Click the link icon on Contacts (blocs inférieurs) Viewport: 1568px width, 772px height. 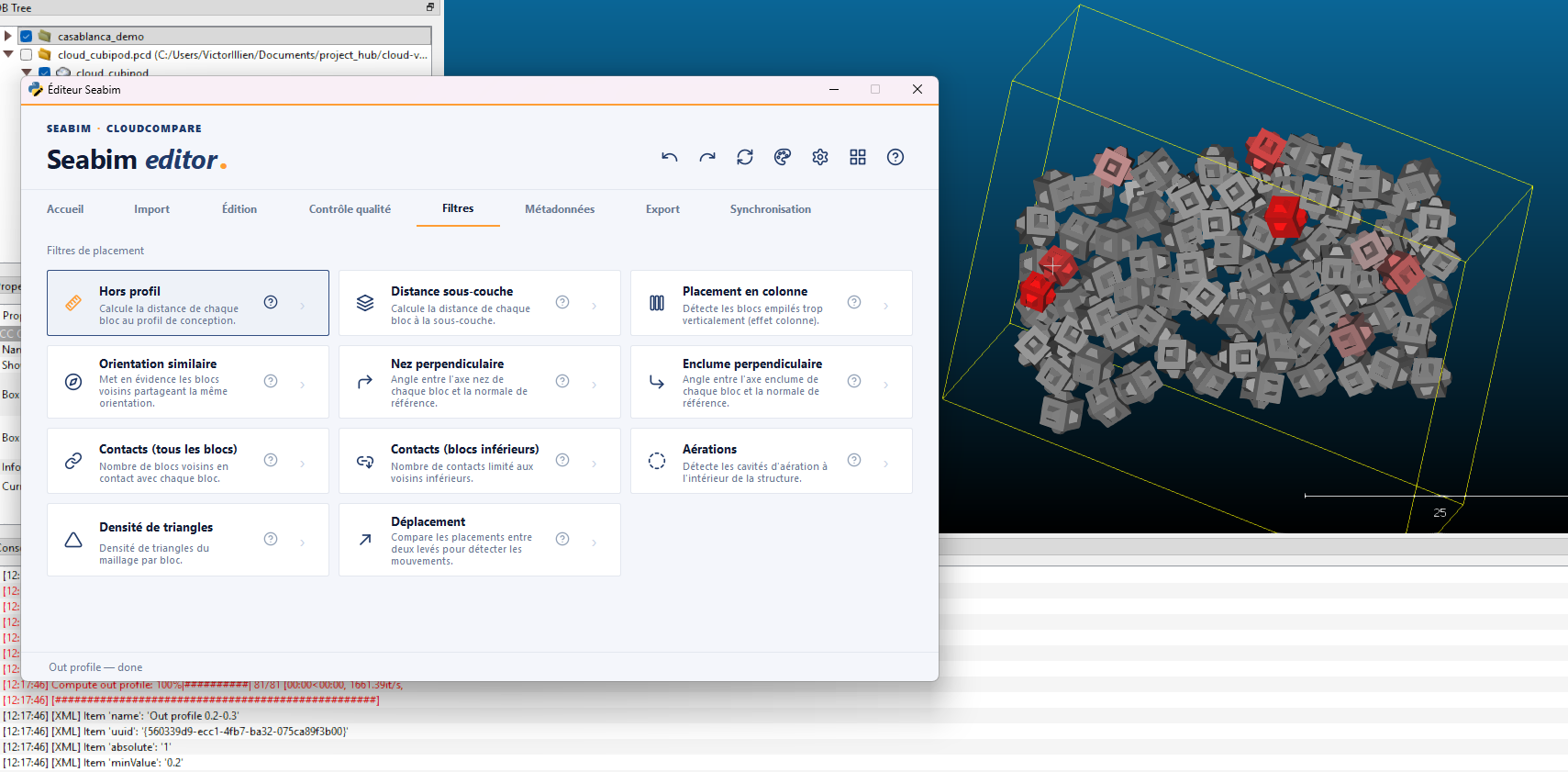coord(365,461)
